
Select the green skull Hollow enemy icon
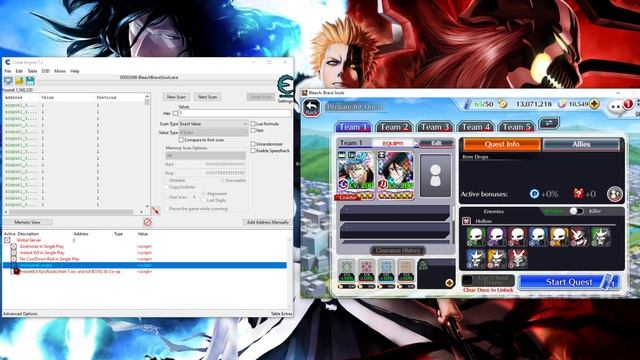[476, 237]
